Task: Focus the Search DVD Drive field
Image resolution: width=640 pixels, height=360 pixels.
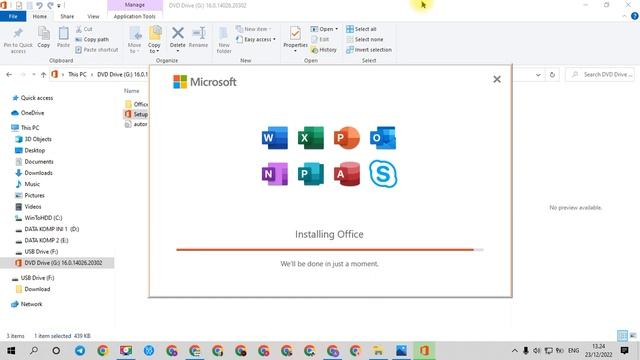Action: pos(600,74)
